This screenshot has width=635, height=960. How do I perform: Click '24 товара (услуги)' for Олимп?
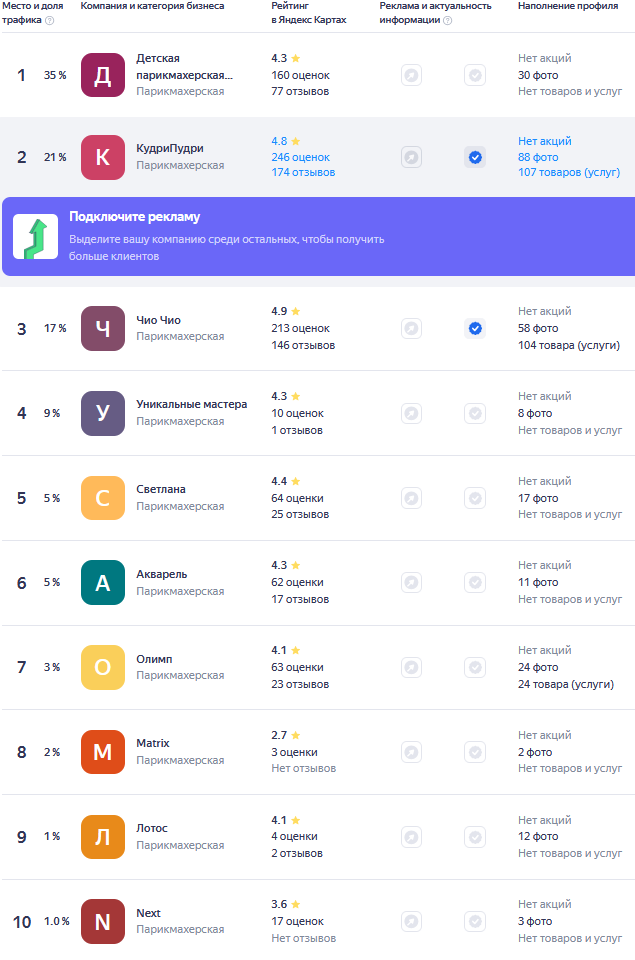(x=566, y=684)
